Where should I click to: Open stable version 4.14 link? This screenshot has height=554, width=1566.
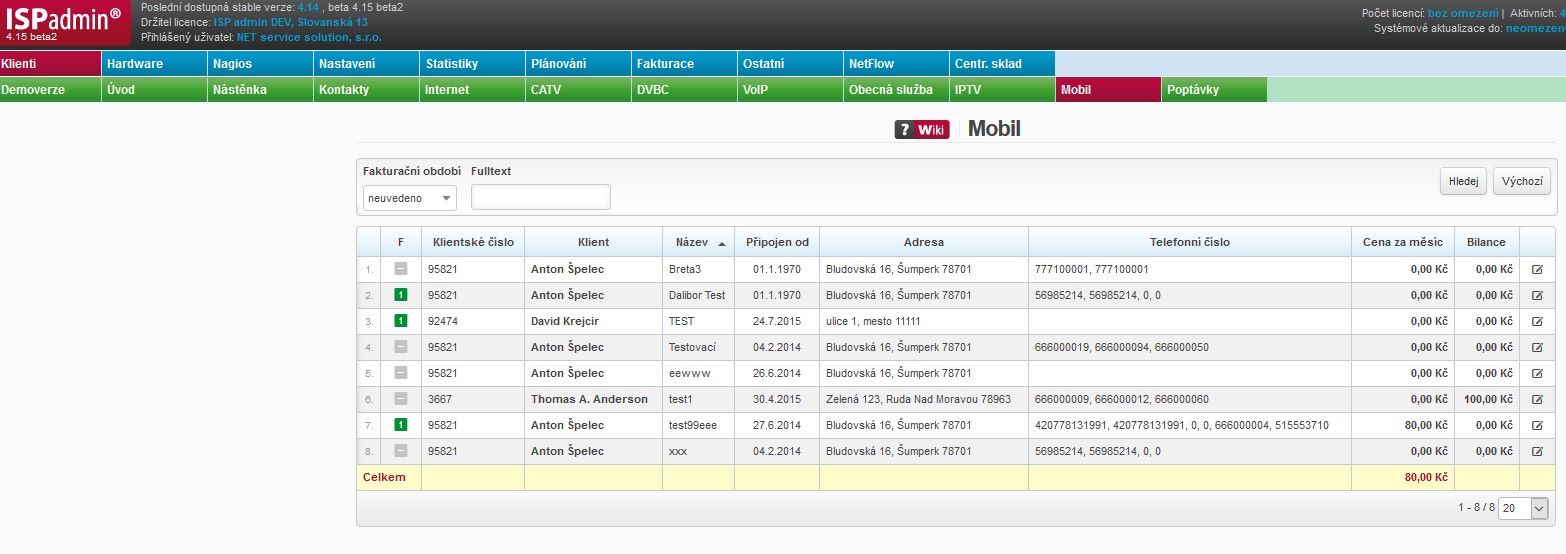pyautogui.click(x=307, y=7)
